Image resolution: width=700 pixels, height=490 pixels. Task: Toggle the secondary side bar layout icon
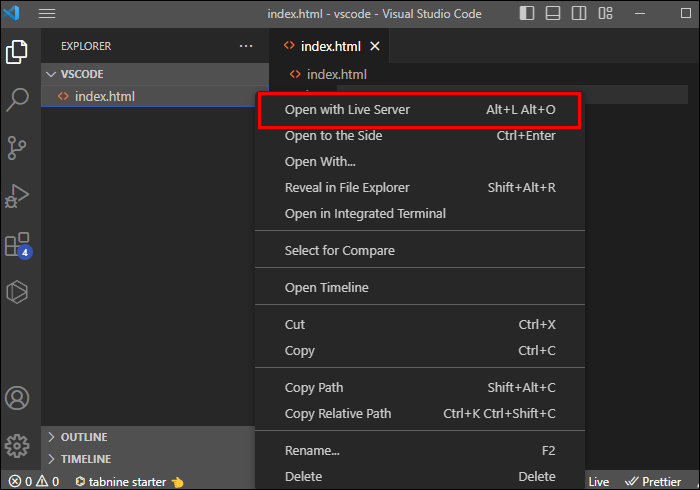[577, 14]
